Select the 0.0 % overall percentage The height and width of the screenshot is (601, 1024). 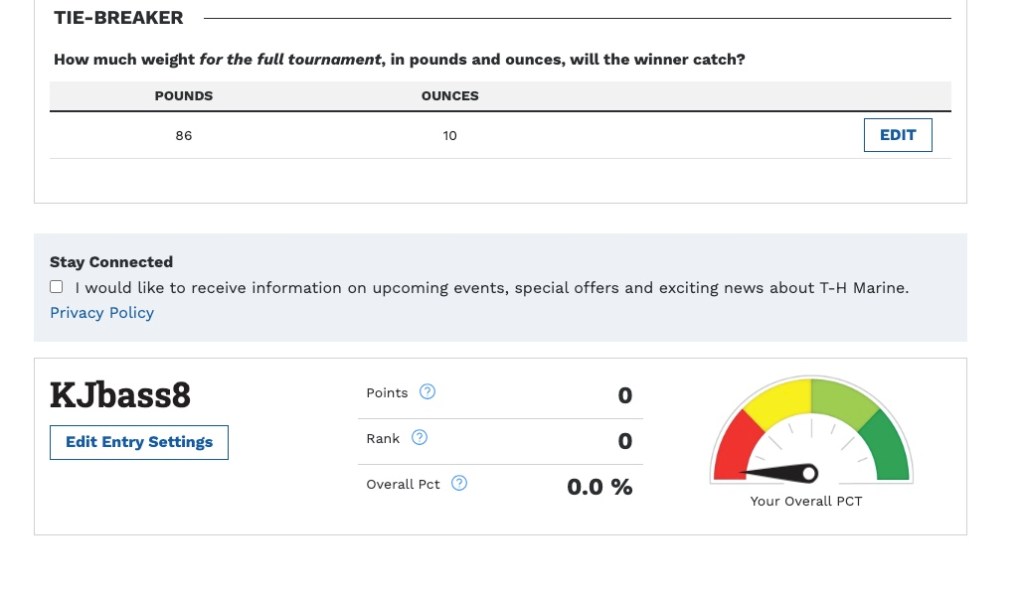point(599,487)
